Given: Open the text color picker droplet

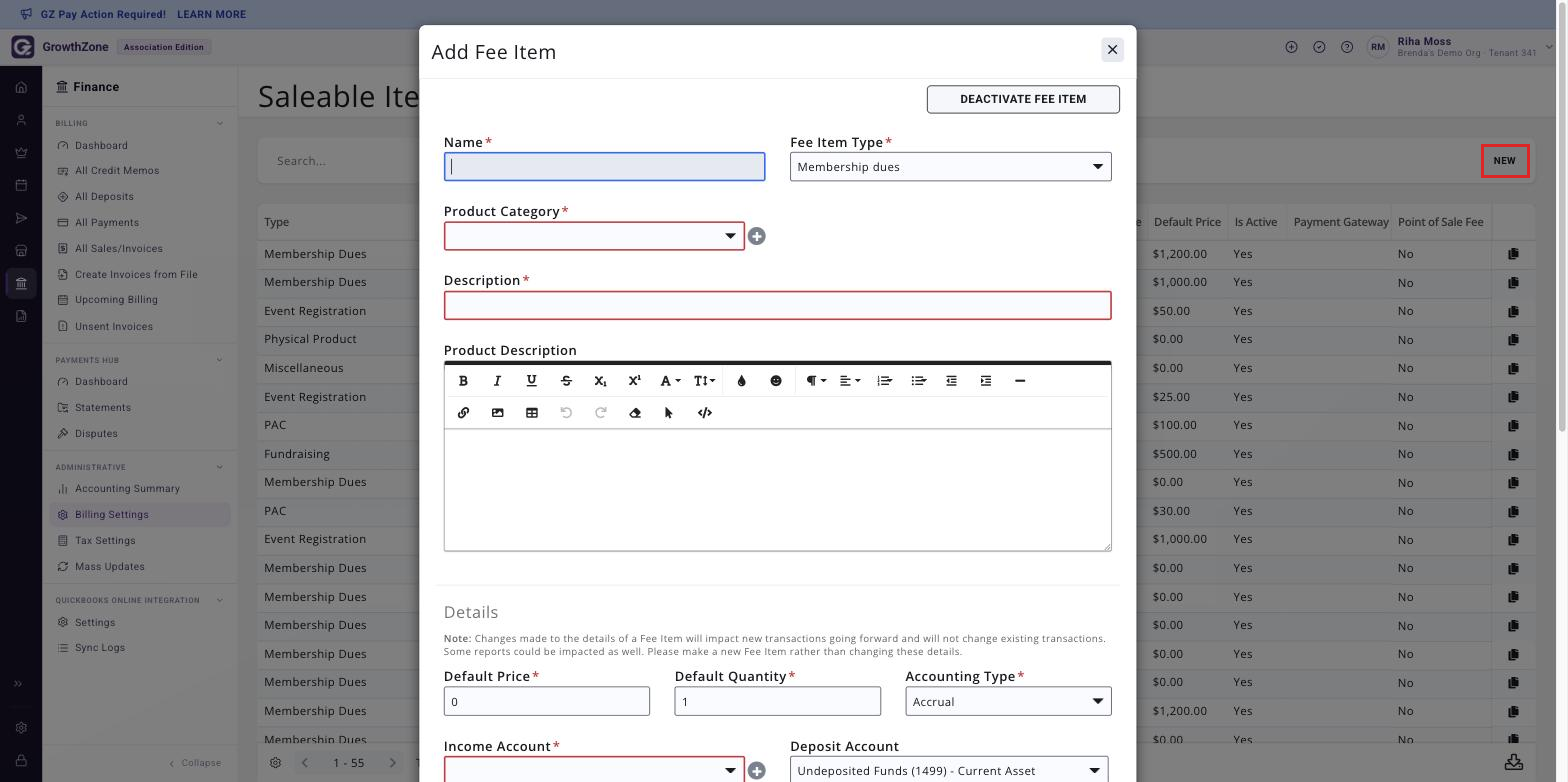Looking at the screenshot, I should [741, 381].
